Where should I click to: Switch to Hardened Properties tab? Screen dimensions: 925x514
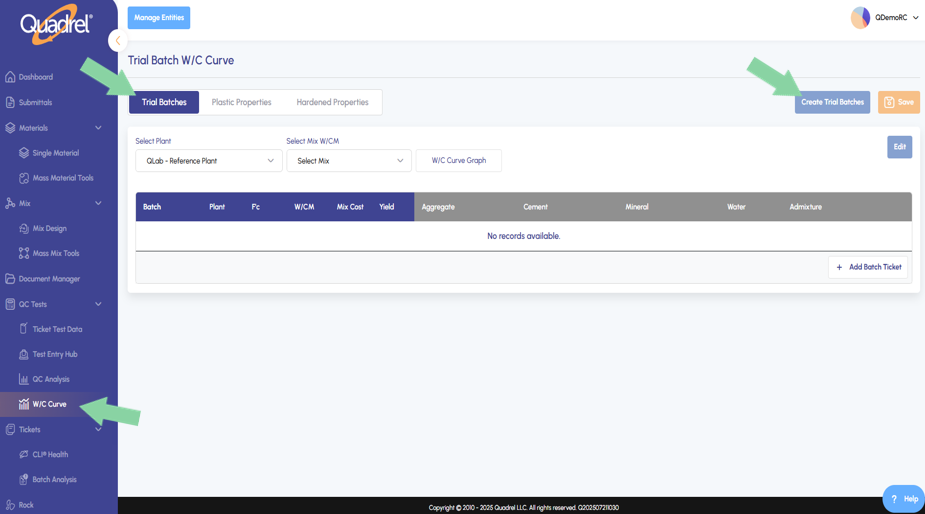(x=332, y=102)
